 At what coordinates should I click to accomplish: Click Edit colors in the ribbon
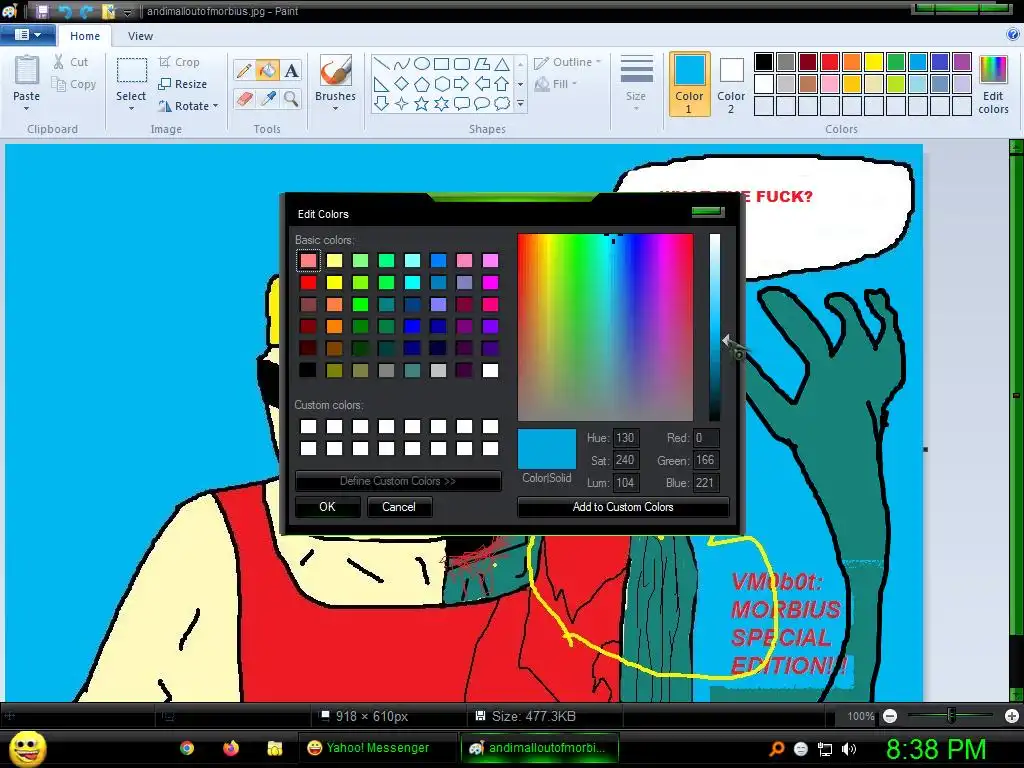pyautogui.click(x=993, y=85)
